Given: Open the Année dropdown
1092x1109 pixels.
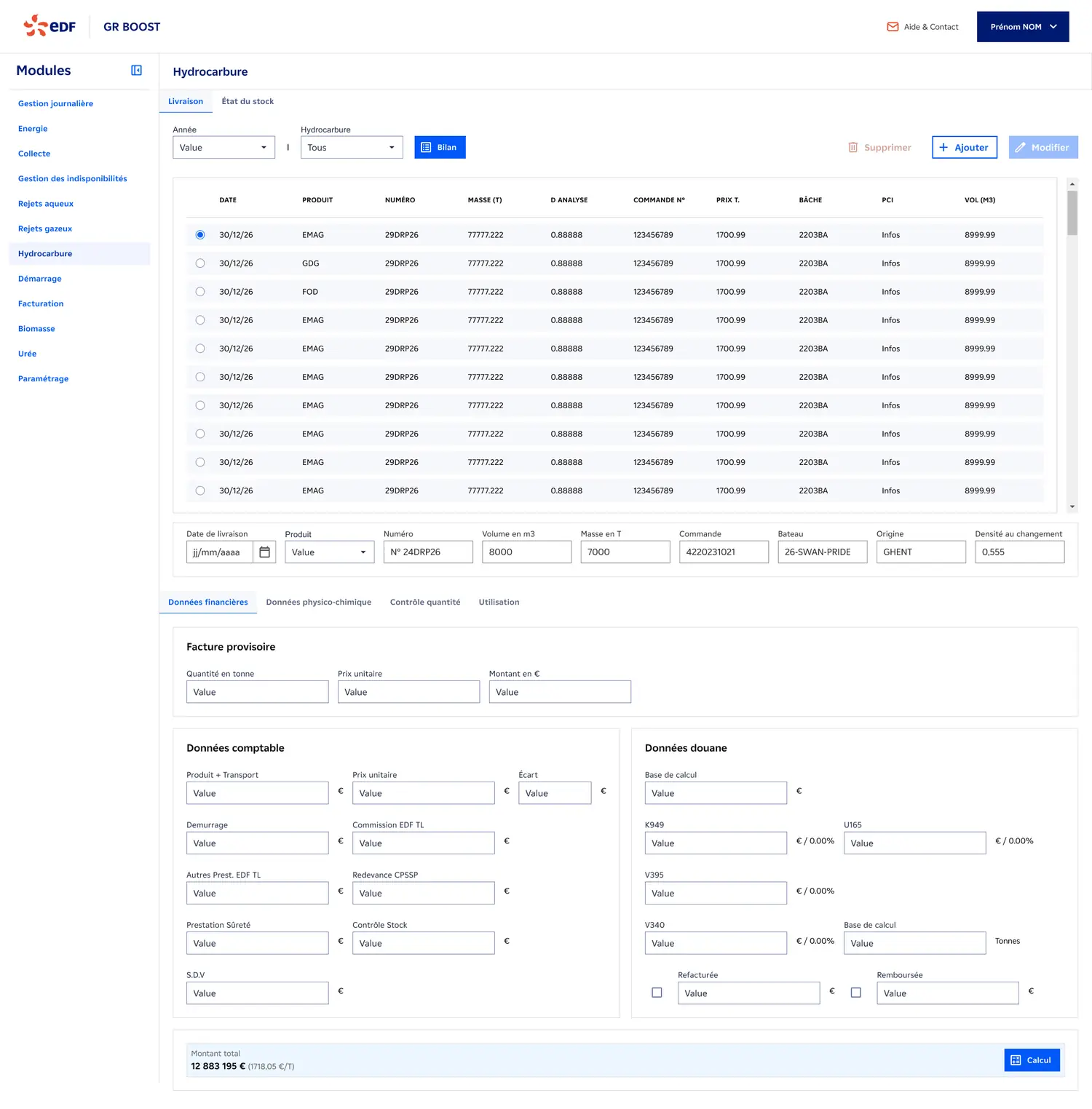Looking at the screenshot, I should click(223, 148).
